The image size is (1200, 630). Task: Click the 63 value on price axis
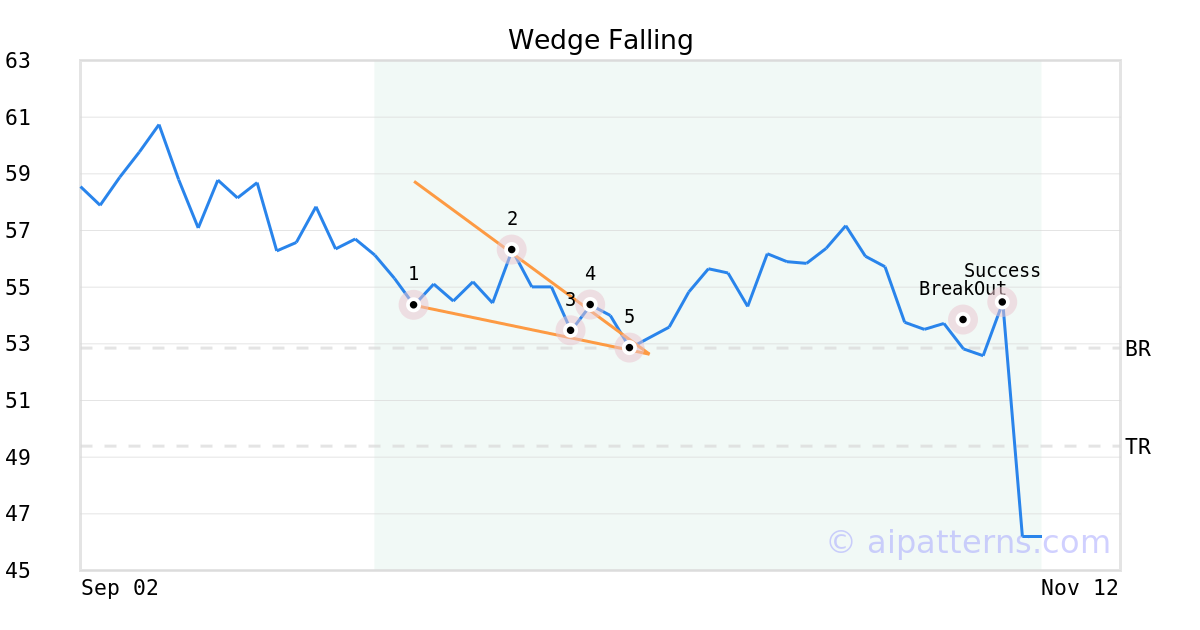tap(18, 61)
